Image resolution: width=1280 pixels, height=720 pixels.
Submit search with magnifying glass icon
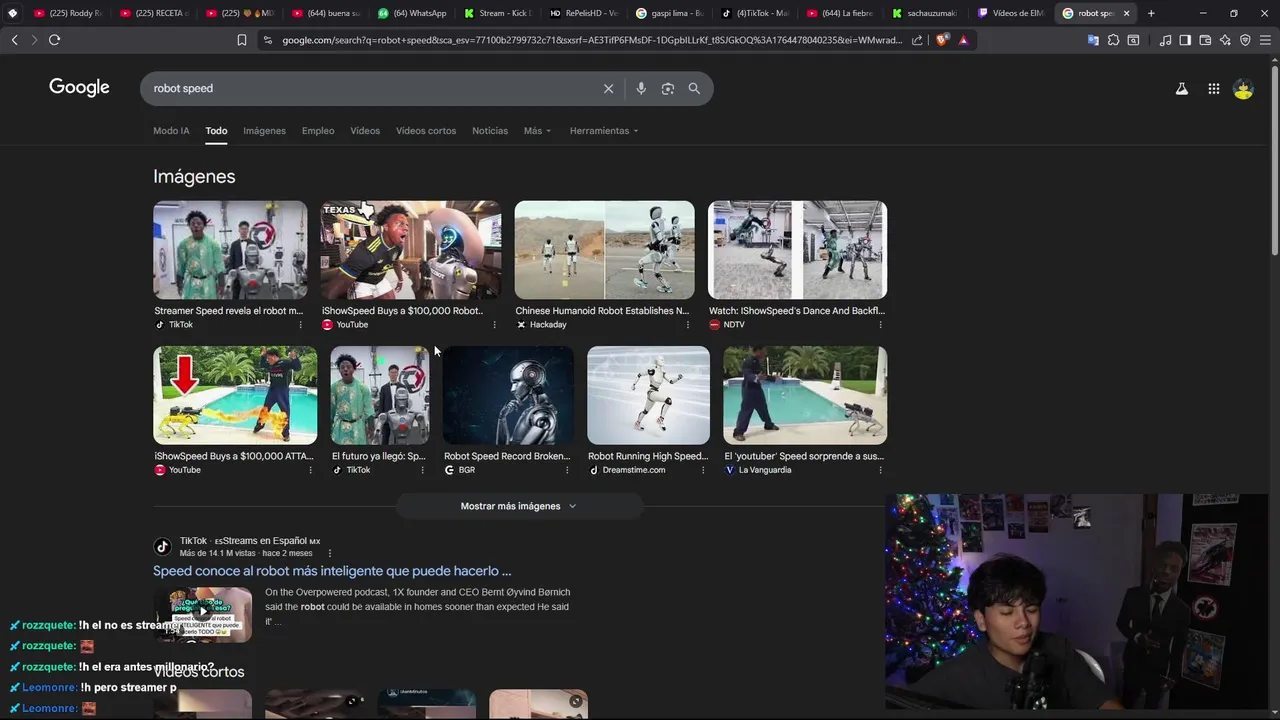(x=694, y=88)
